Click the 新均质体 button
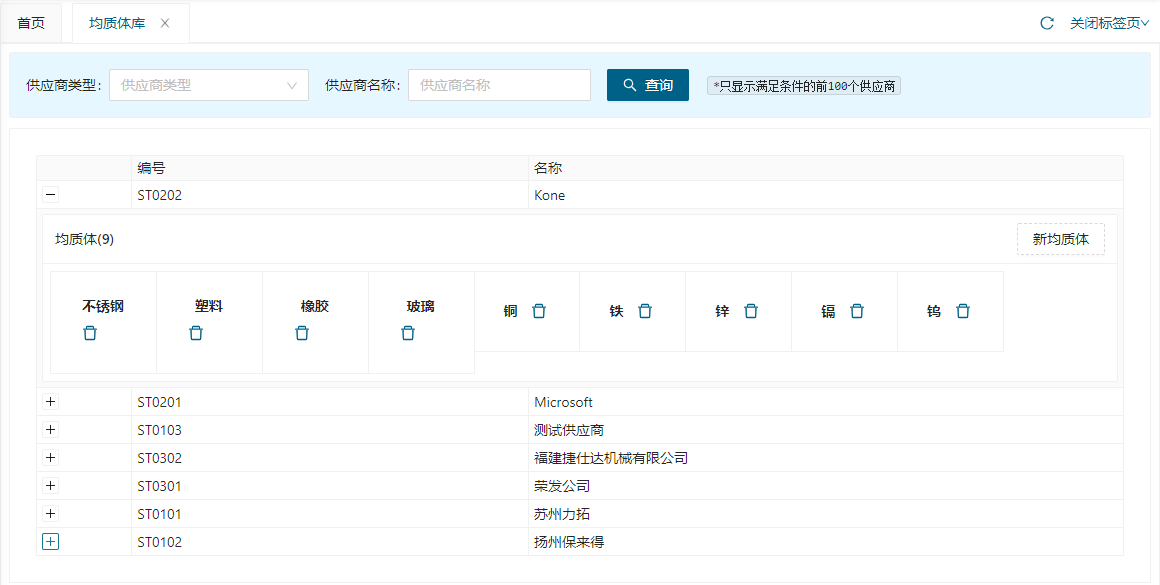The image size is (1160, 585). (x=1060, y=239)
